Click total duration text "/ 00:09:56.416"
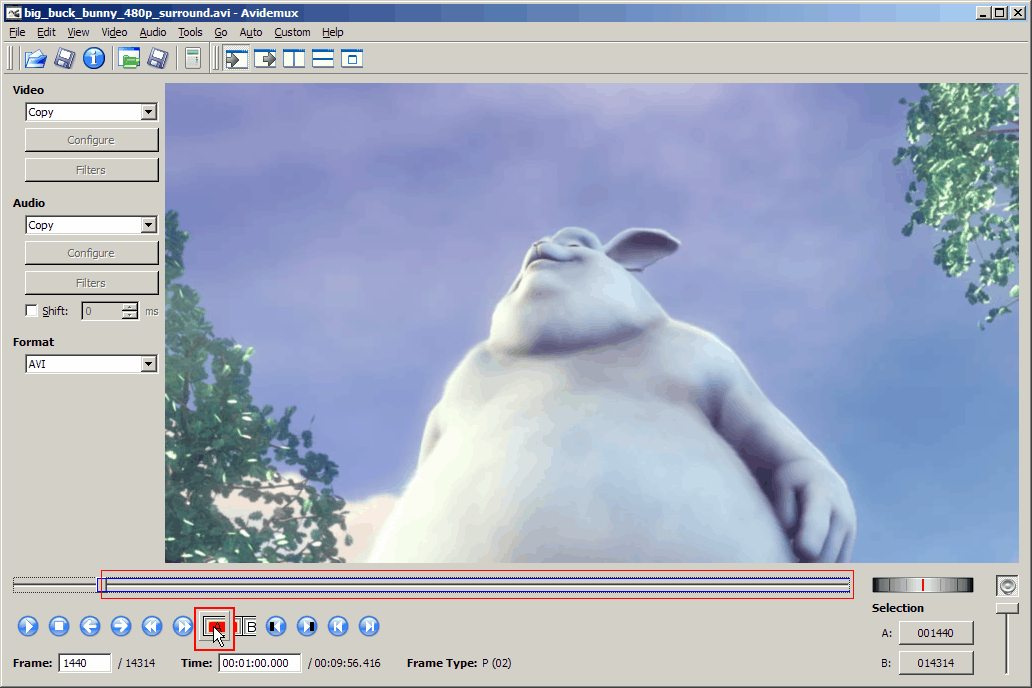The width and height of the screenshot is (1032, 688). pyautogui.click(x=344, y=663)
